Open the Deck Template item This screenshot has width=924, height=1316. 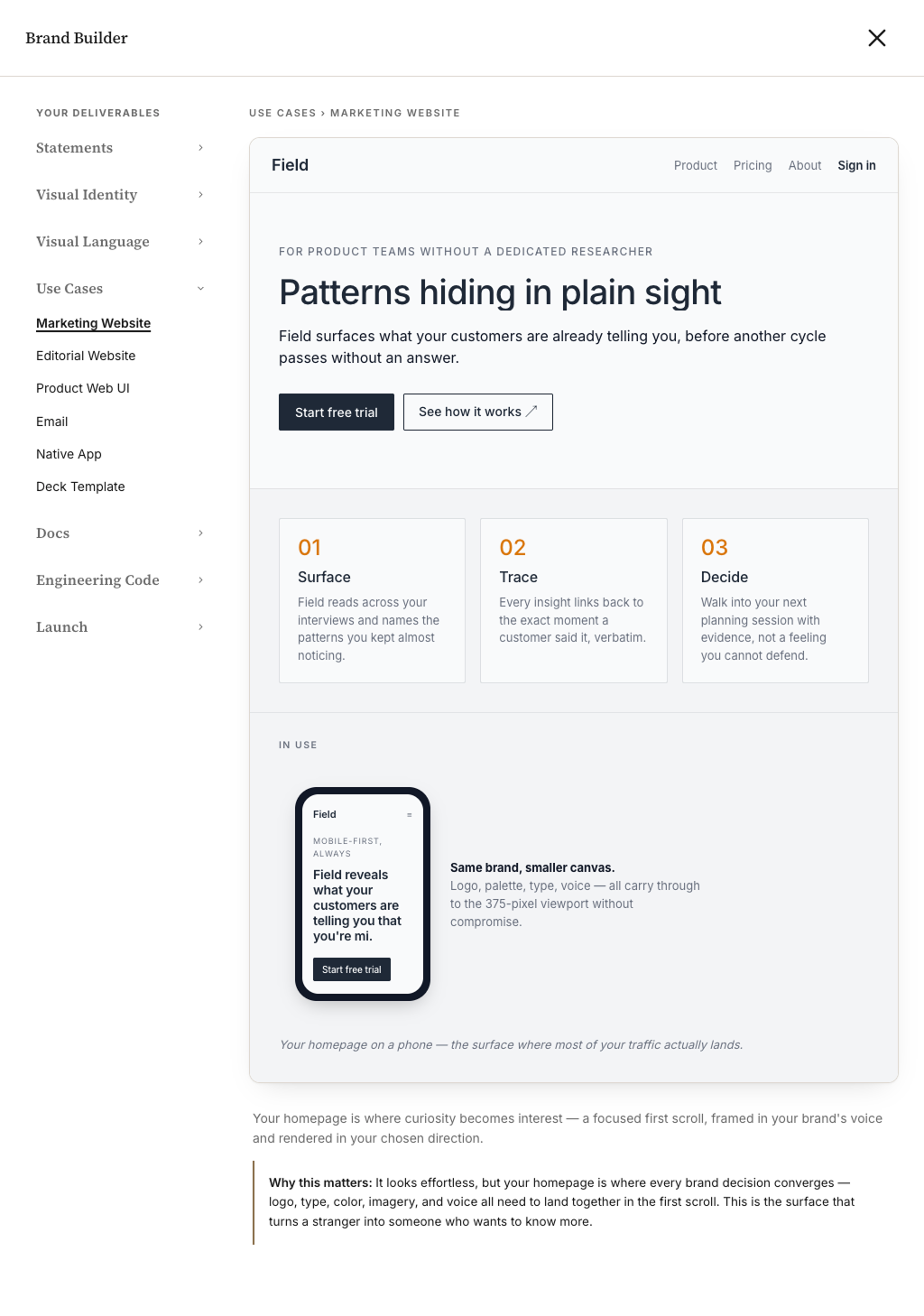(x=80, y=487)
